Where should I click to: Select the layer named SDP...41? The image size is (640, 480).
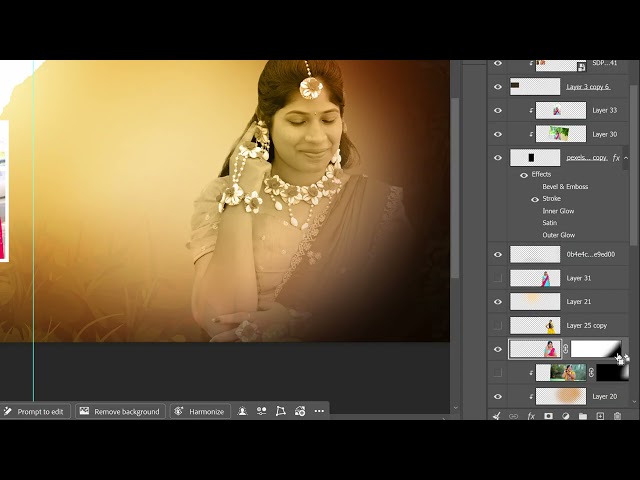click(604, 63)
